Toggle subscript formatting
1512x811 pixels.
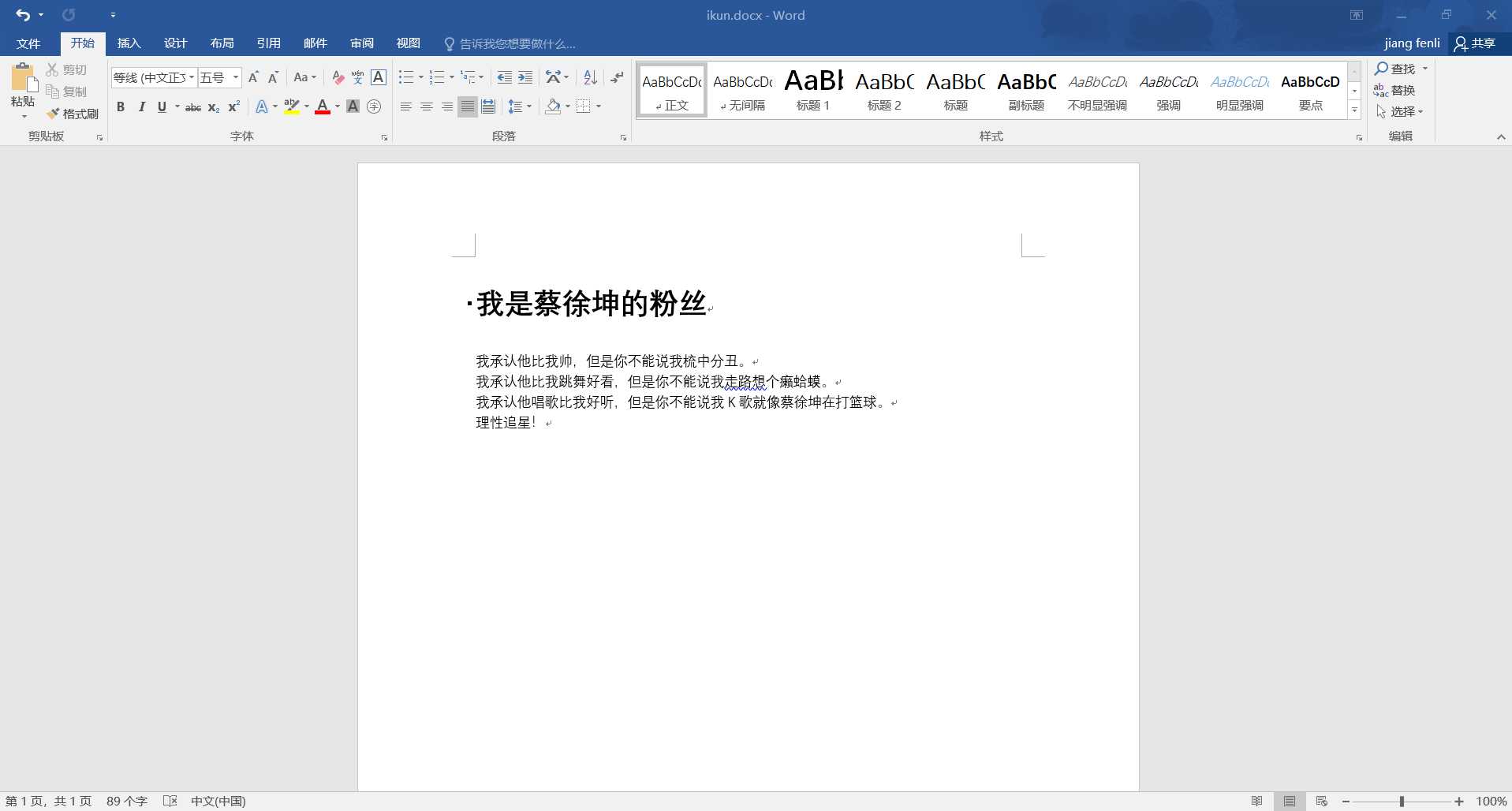(x=214, y=107)
